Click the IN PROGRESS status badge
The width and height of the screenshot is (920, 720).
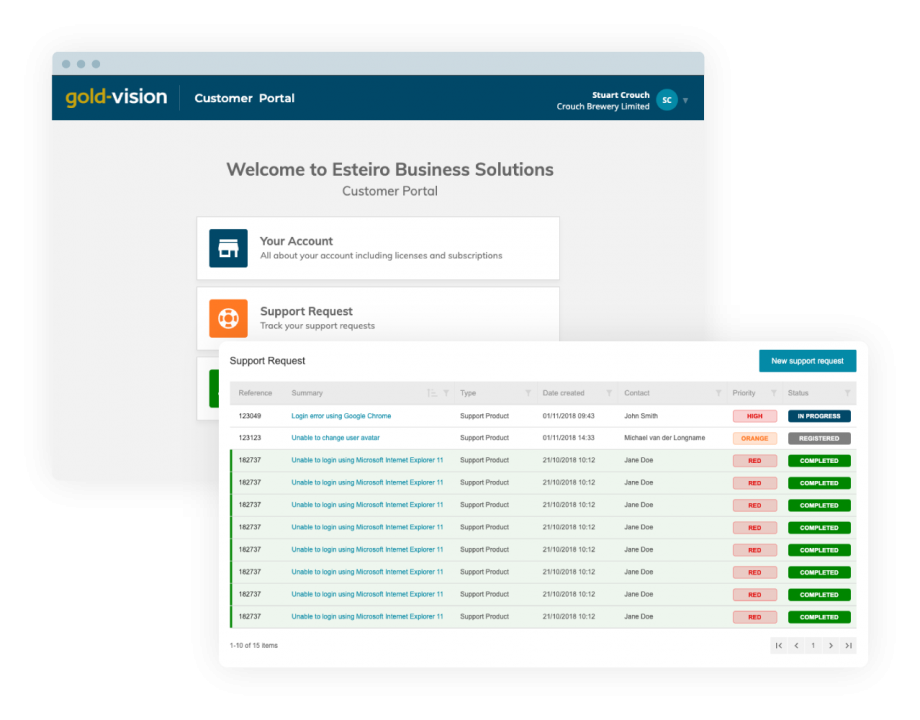[x=819, y=416]
